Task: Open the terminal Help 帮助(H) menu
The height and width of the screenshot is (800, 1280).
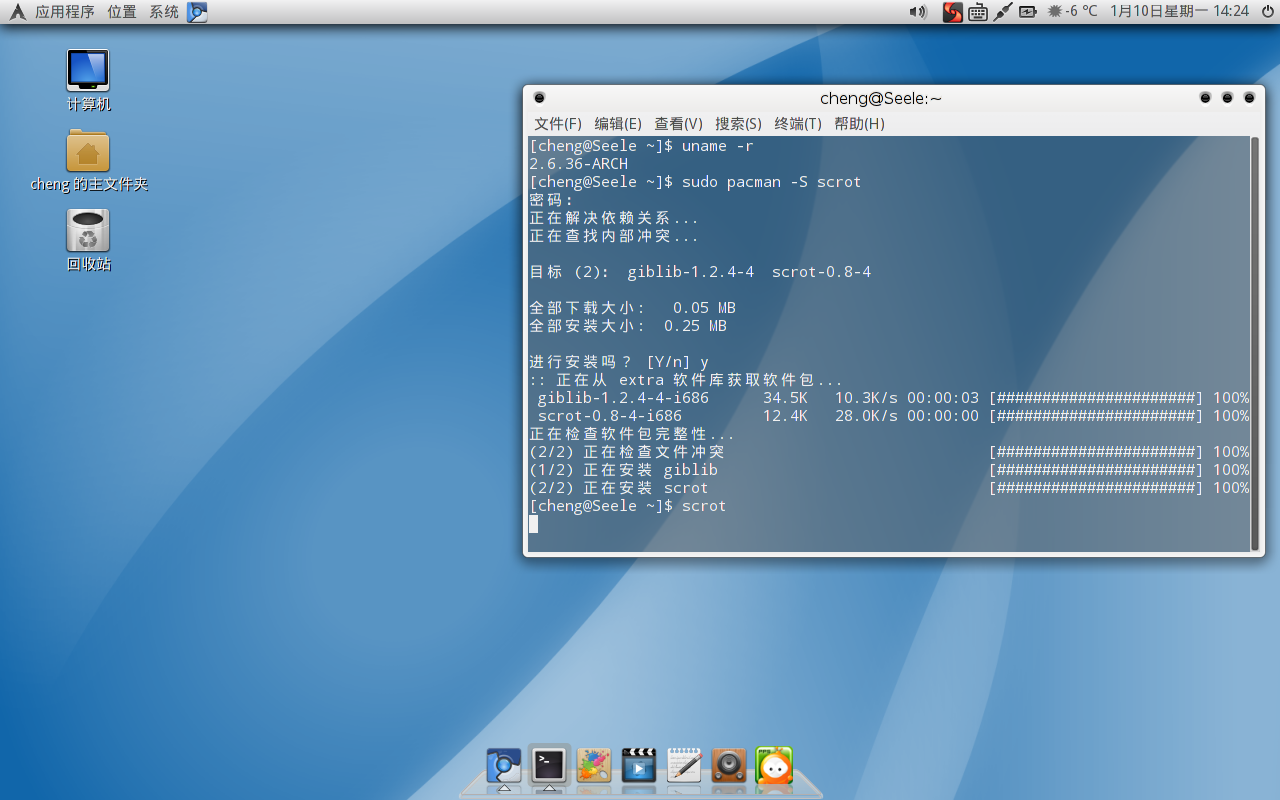Action: pyautogui.click(x=859, y=124)
